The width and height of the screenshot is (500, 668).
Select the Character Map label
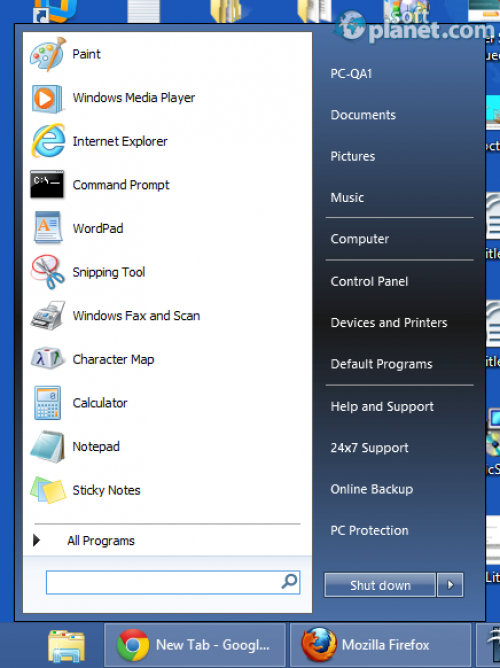click(113, 360)
